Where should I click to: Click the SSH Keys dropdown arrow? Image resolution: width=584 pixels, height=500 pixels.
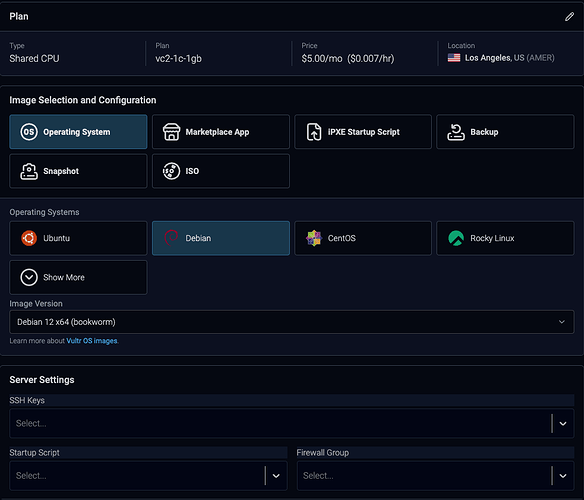pyautogui.click(x=563, y=424)
